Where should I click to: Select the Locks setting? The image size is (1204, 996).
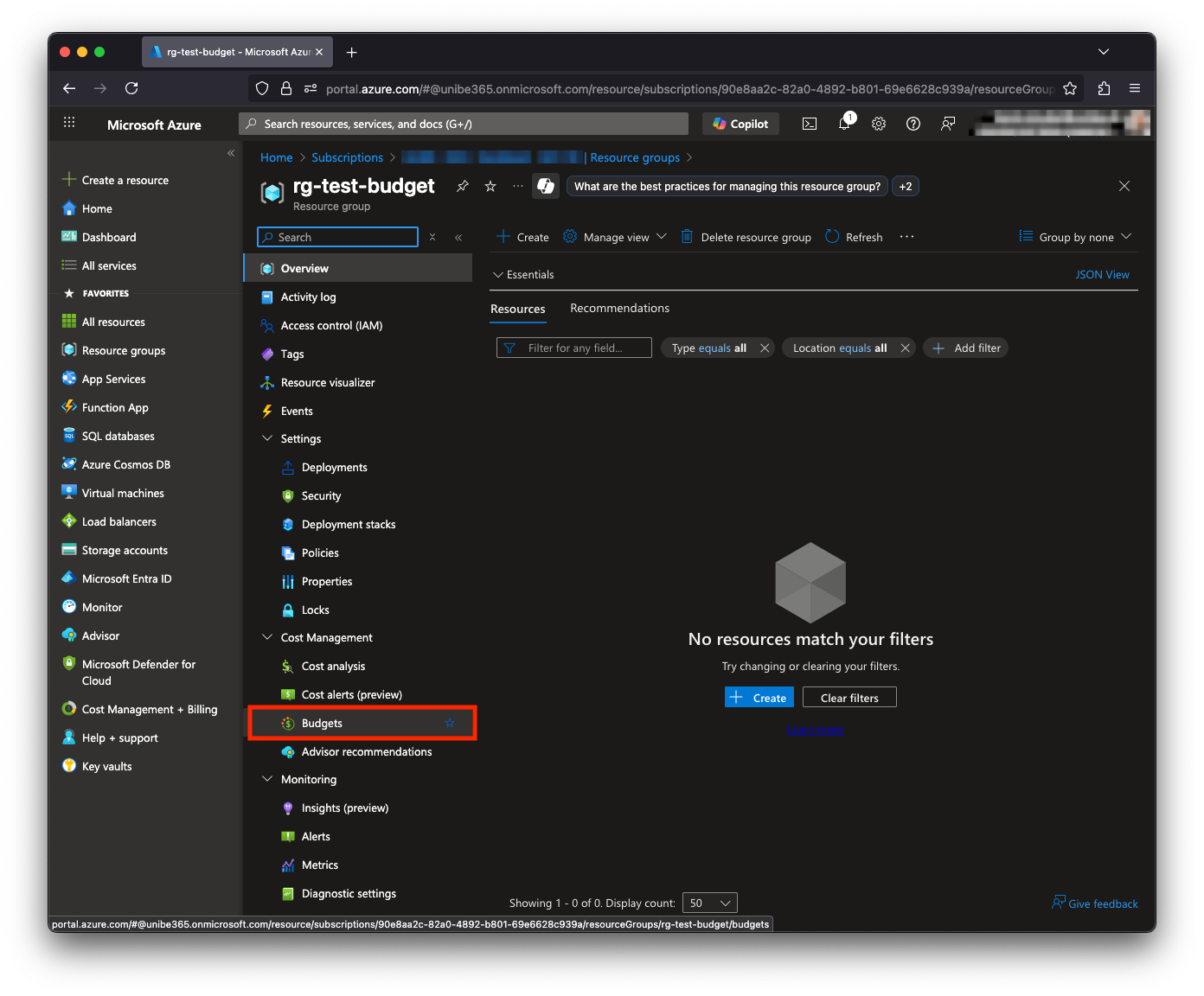(314, 610)
